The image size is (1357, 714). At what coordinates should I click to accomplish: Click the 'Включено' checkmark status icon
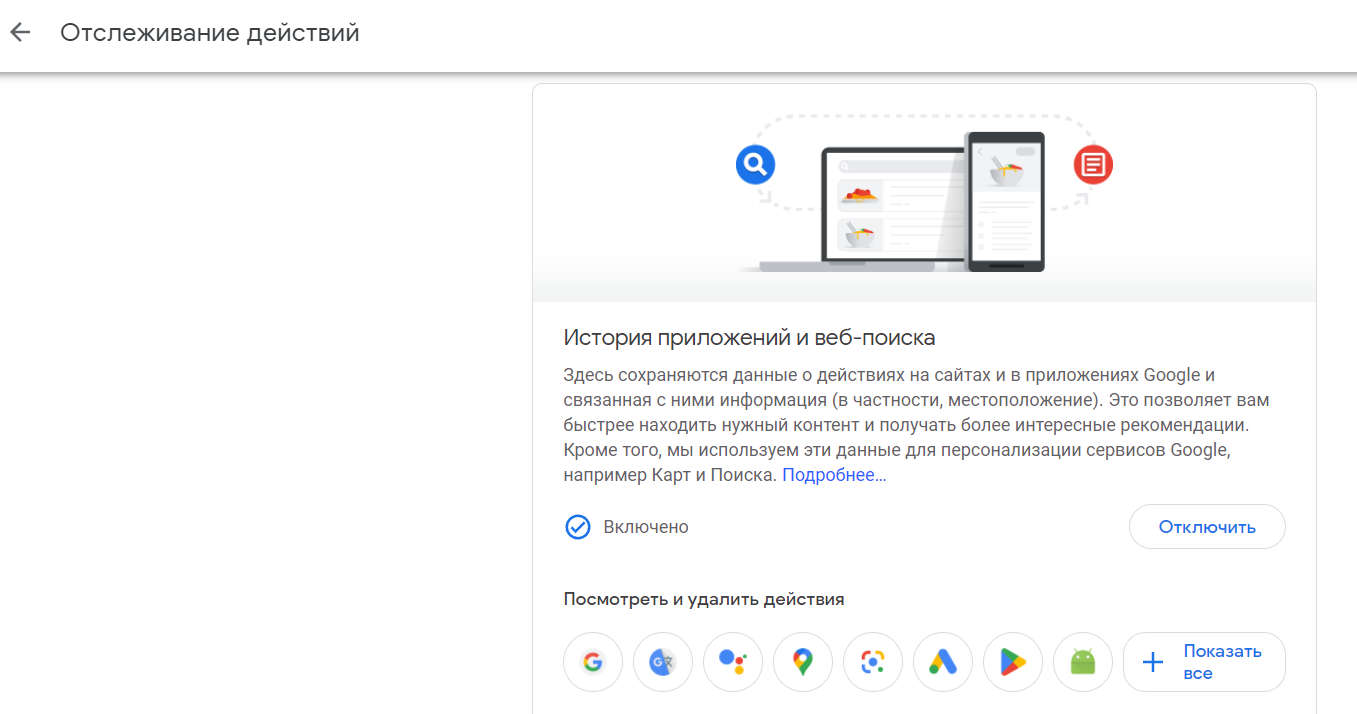[578, 527]
